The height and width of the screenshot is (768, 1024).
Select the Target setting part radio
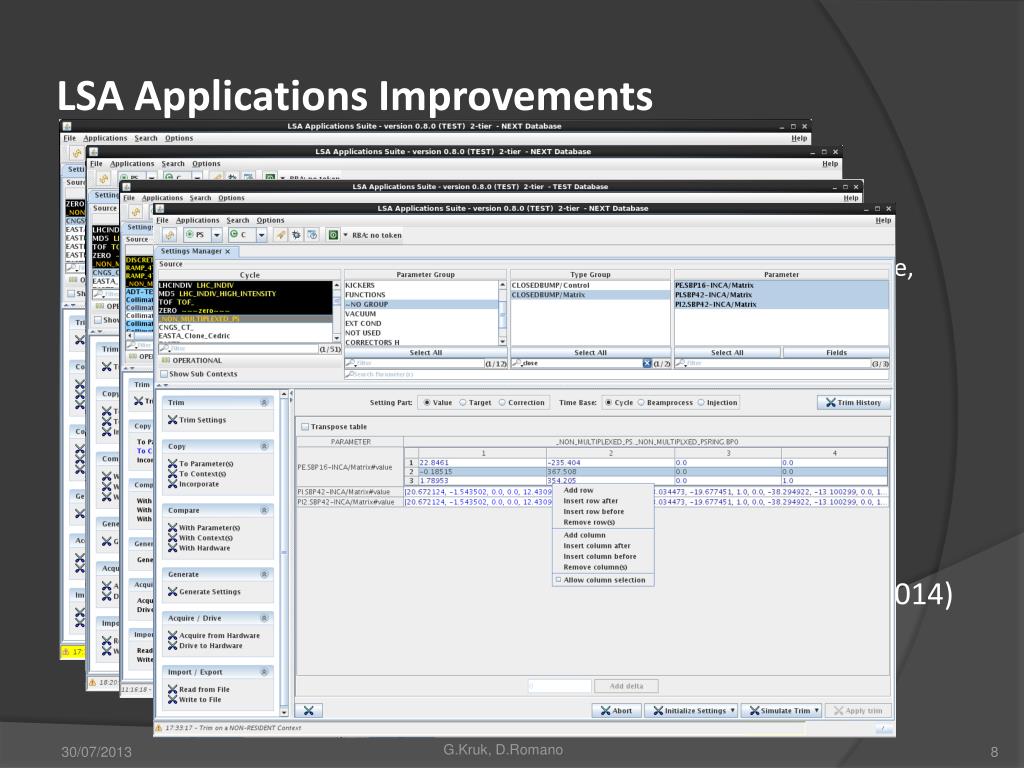click(463, 403)
